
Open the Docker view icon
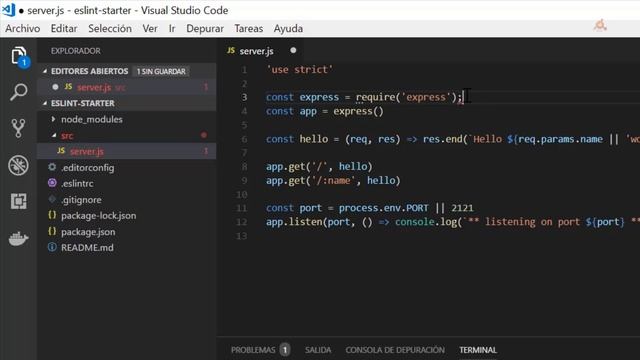18,238
